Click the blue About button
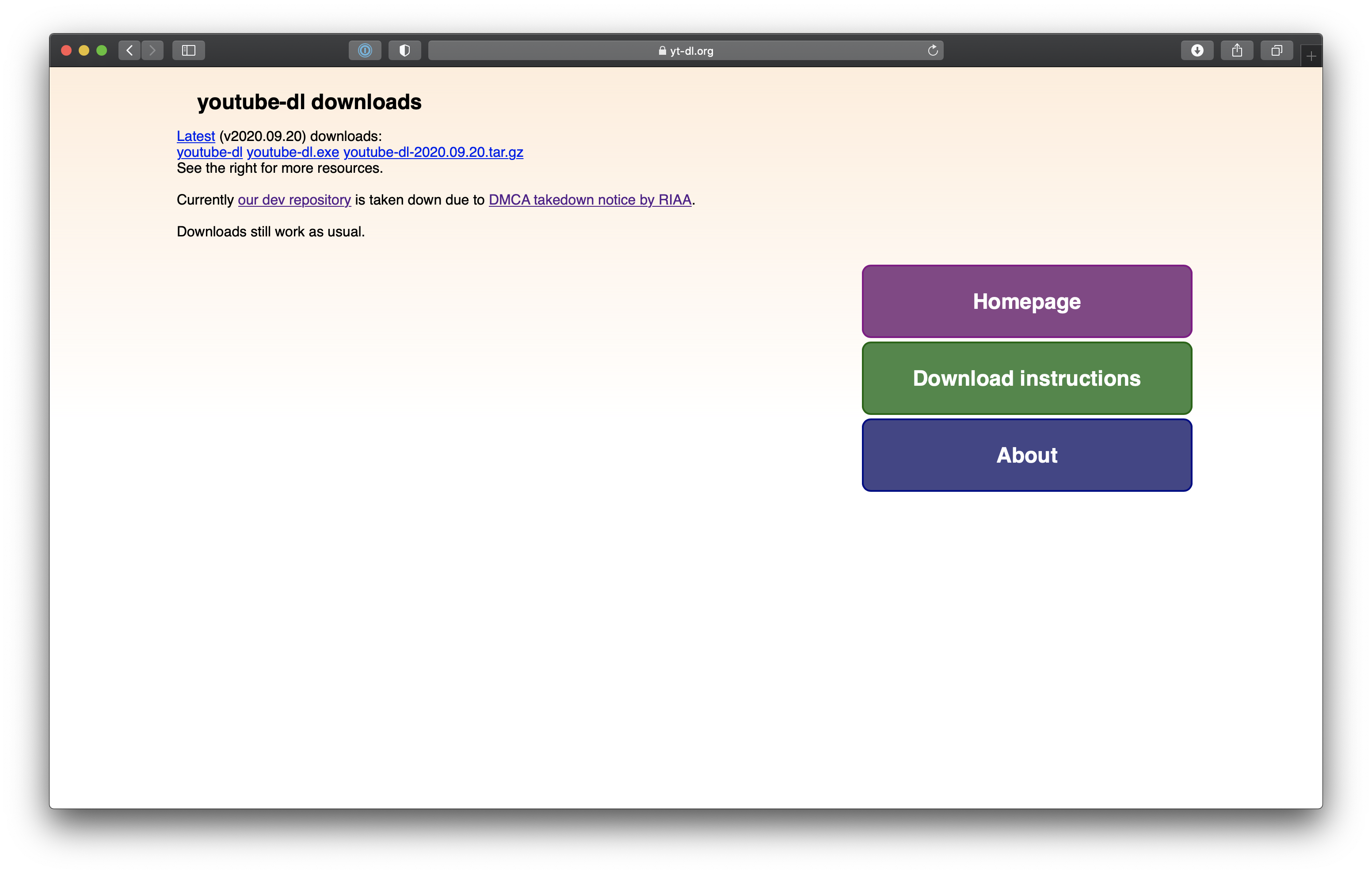 click(1027, 455)
